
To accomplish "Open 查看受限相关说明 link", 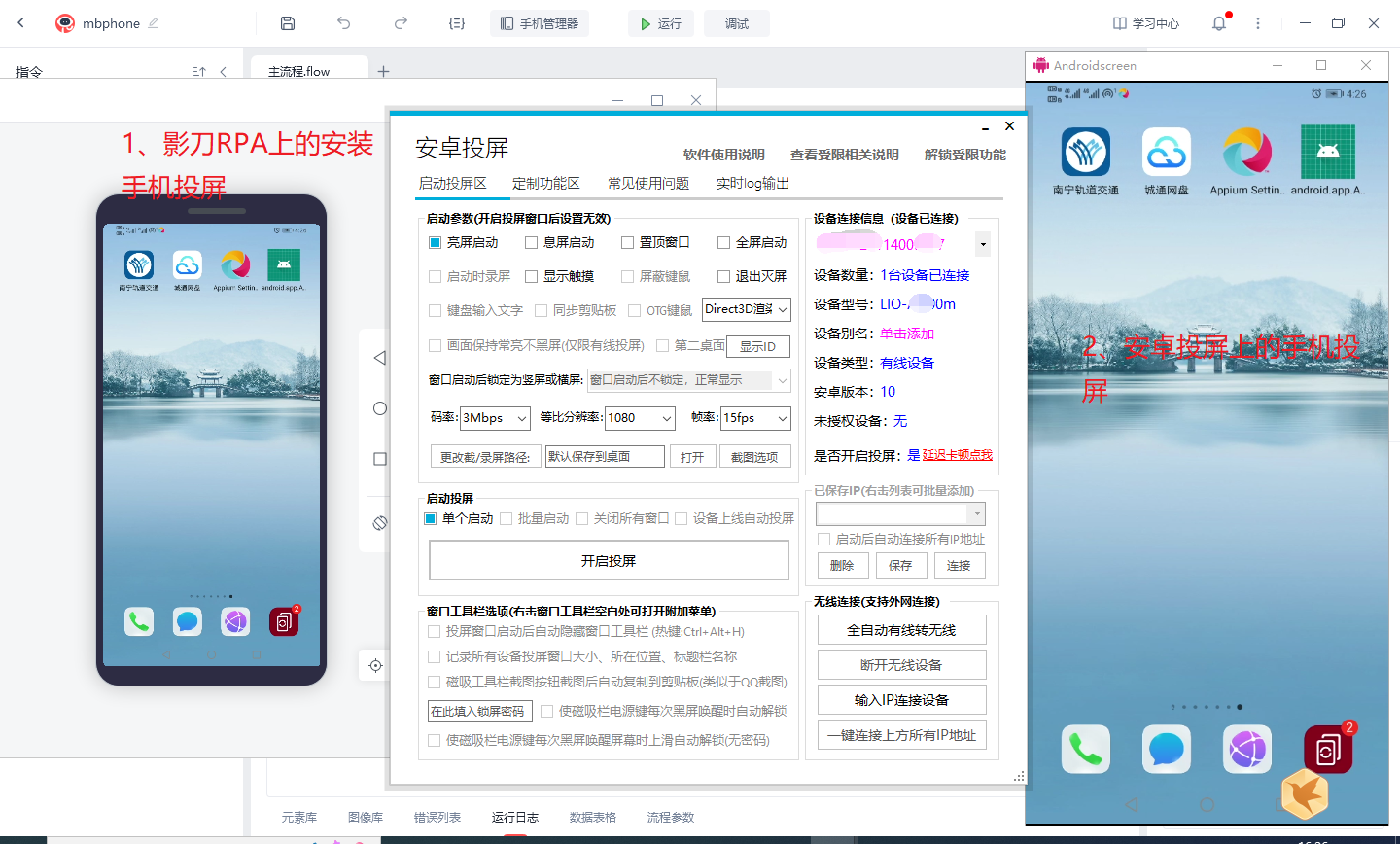I will coord(844,155).
